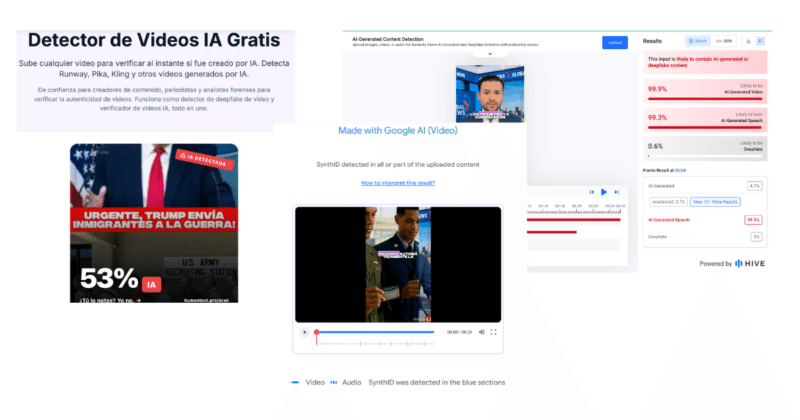Viewport: 800px width, 420px height.
Task: Click the 99.3% AI-Generated Speech frame value
Action: pyautogui.click(x=753, y=220)
